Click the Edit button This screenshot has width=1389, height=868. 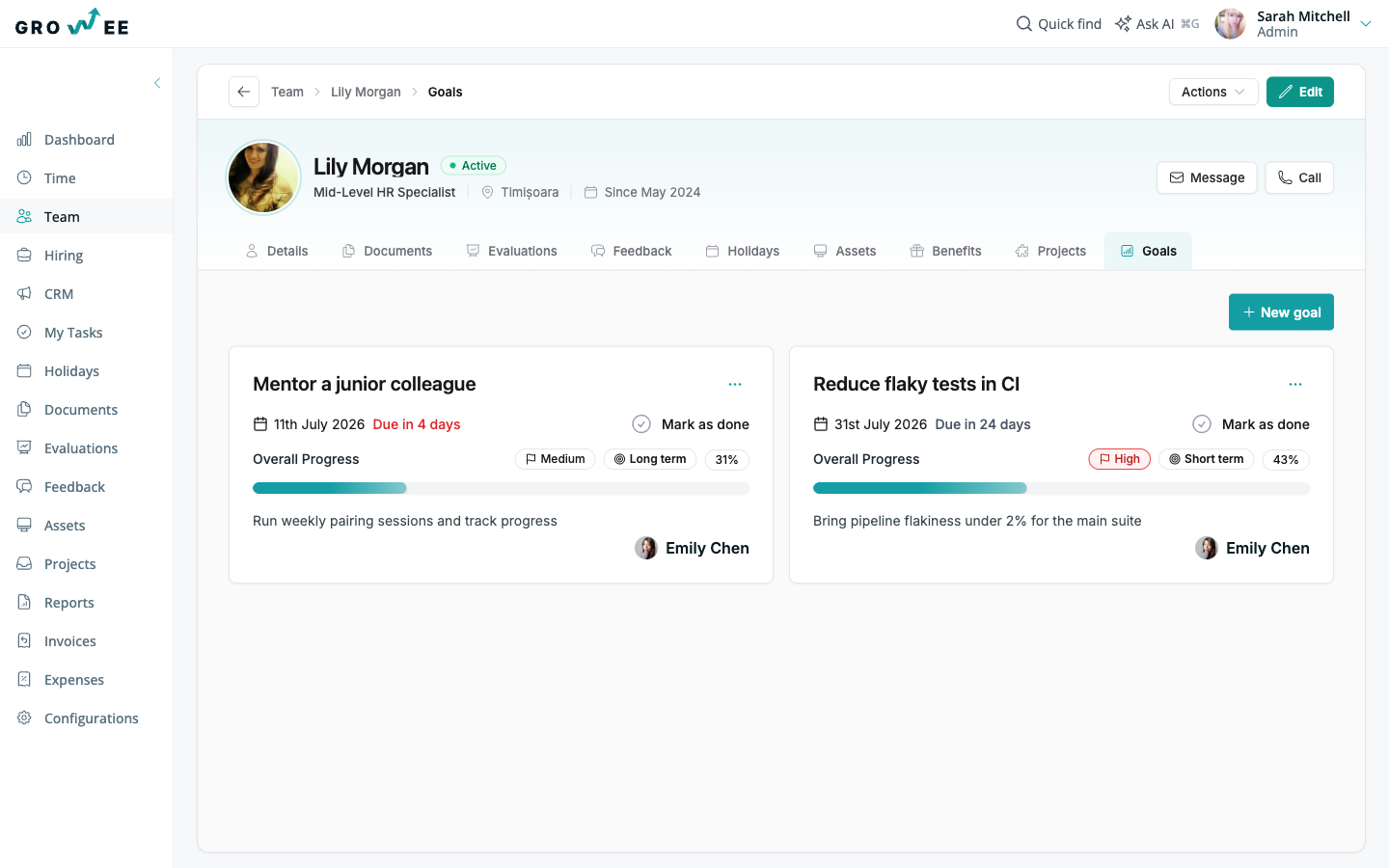(1300, 92)
